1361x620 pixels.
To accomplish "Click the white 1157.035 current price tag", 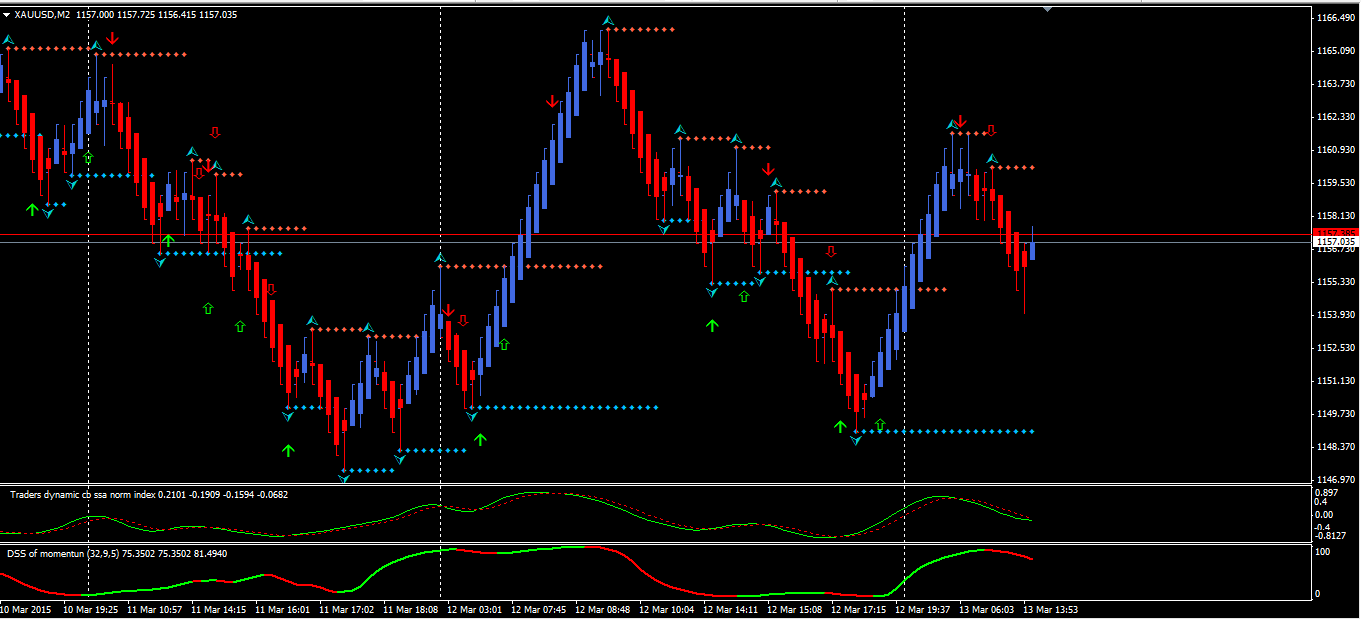I will (1336, 242).
